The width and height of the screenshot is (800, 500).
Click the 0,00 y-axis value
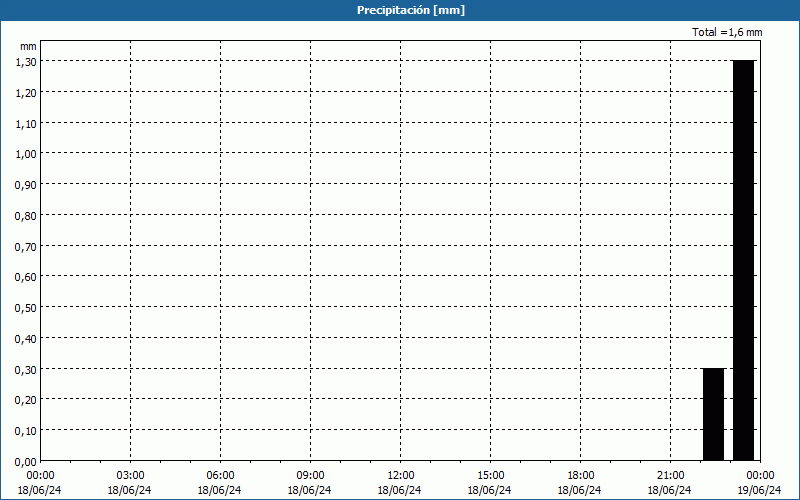(26, 462)
